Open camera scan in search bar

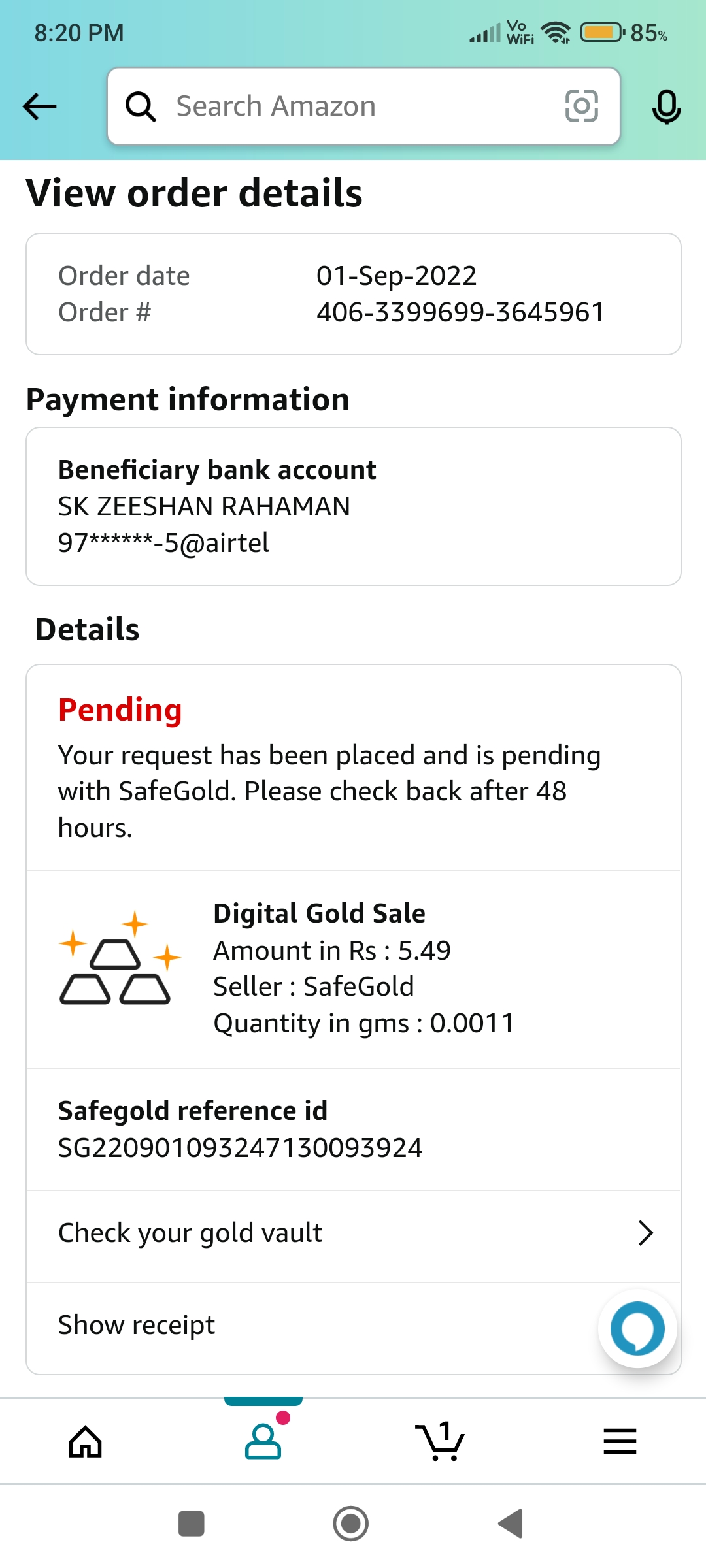(581, 106)
